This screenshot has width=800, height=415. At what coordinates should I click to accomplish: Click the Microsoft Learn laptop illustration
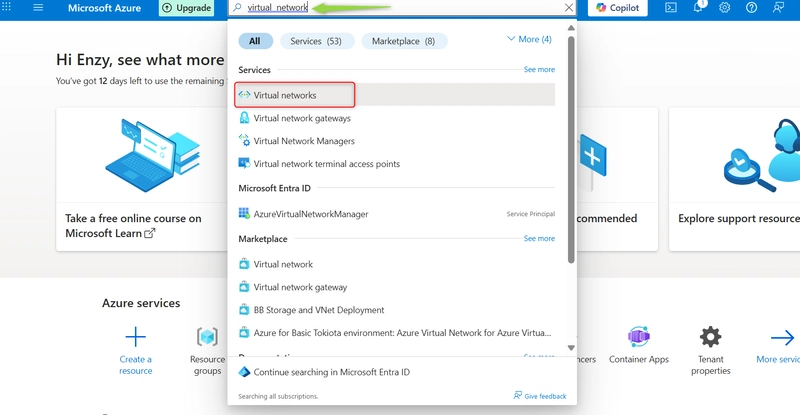[x=153, y=155]
